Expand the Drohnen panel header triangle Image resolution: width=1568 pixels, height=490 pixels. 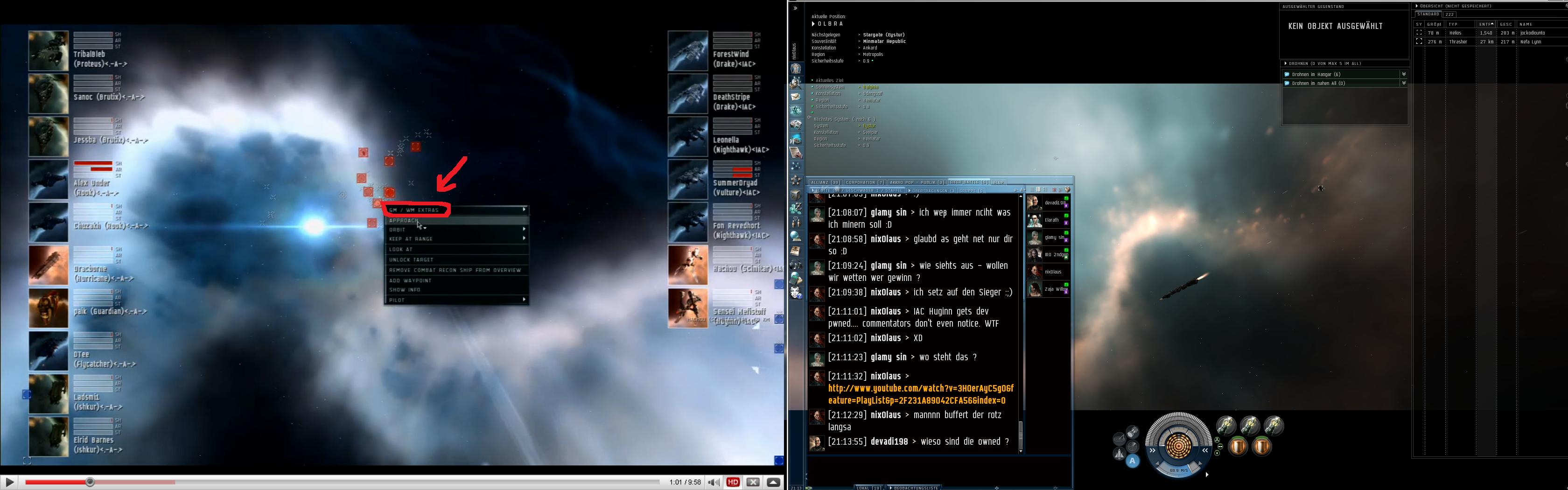tap(1286, 63)
